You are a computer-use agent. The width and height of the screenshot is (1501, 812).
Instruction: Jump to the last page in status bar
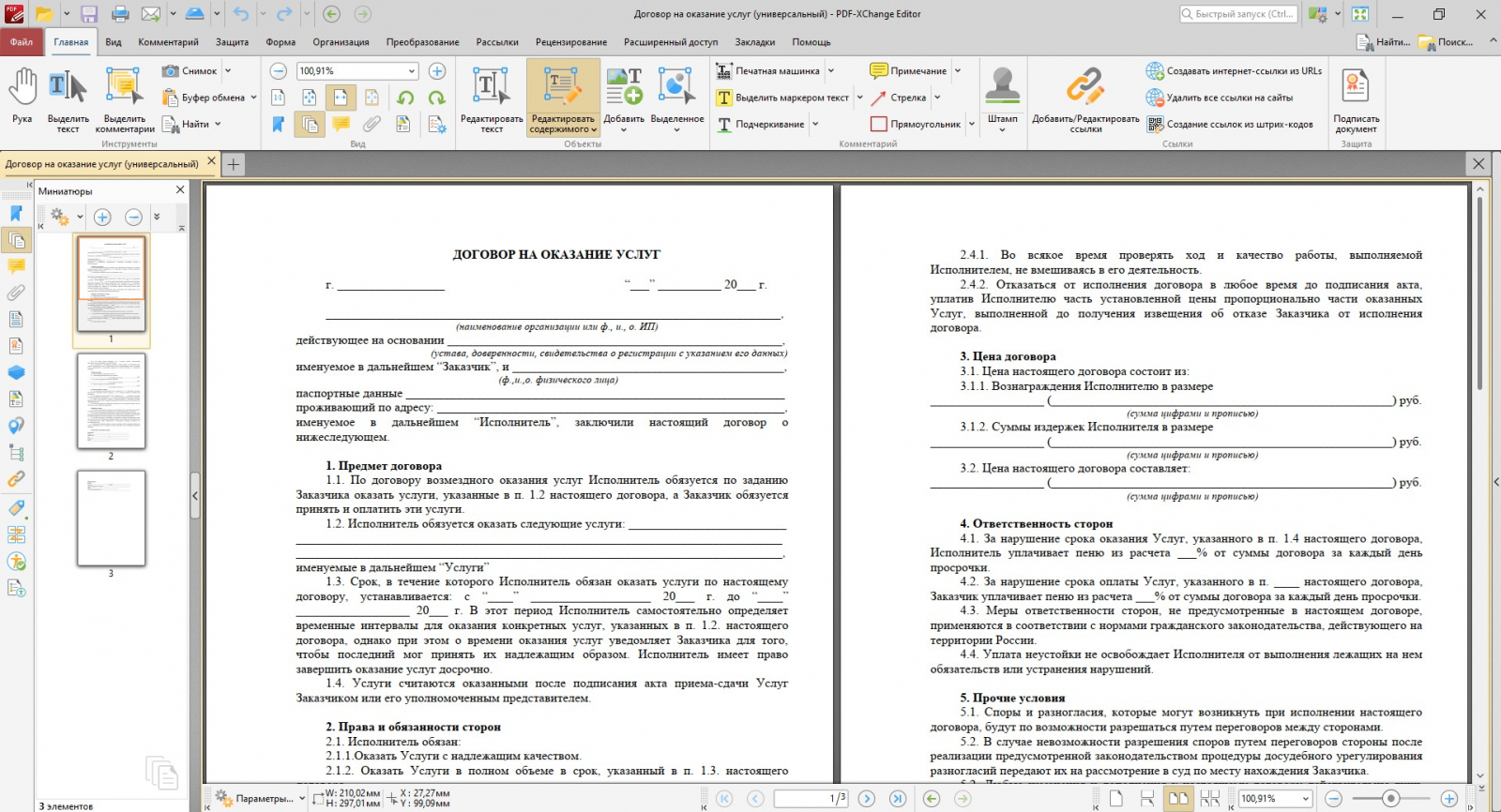(x=898, y=799)
